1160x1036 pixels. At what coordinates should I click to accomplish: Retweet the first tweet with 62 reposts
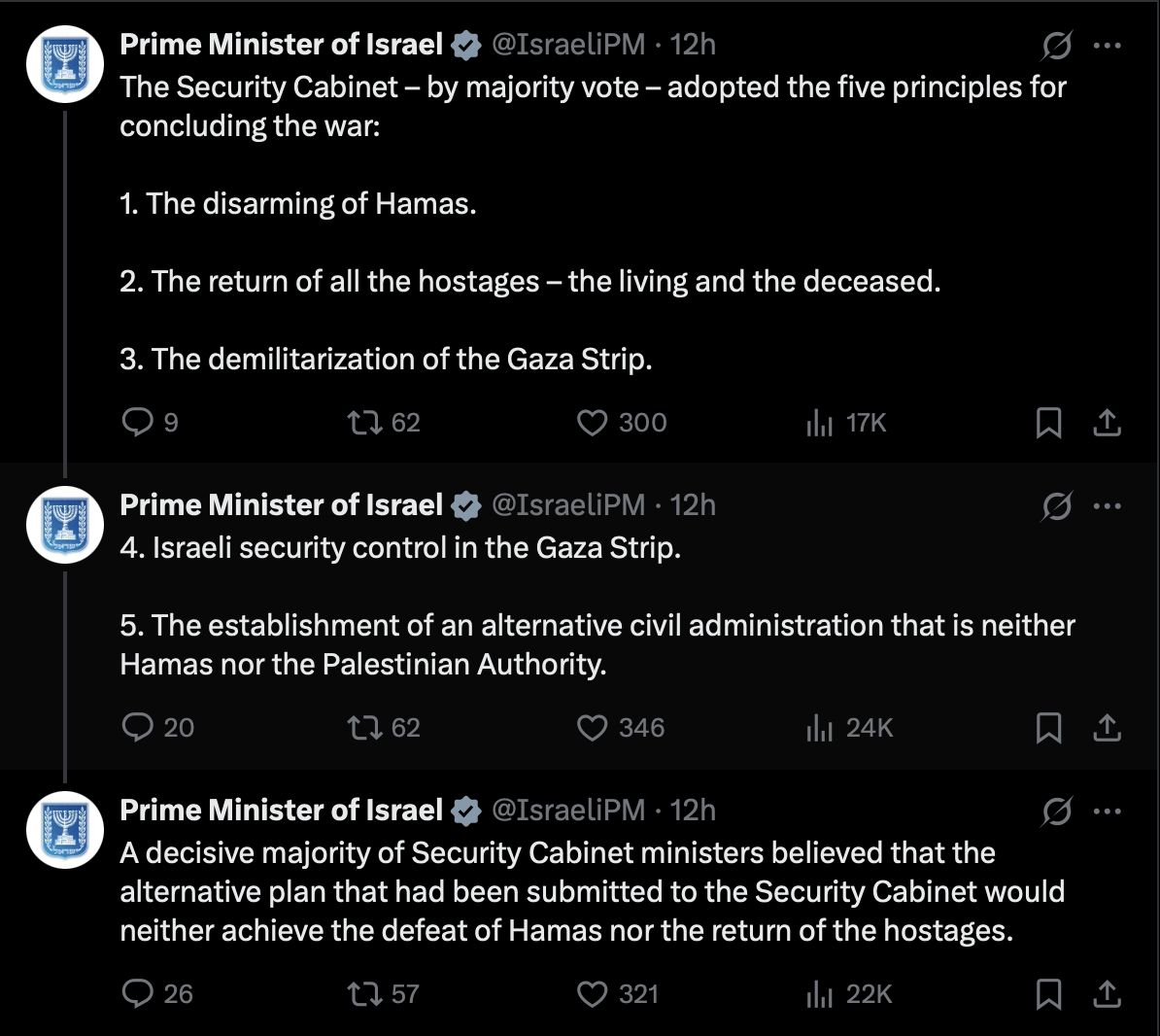(384, 423)
